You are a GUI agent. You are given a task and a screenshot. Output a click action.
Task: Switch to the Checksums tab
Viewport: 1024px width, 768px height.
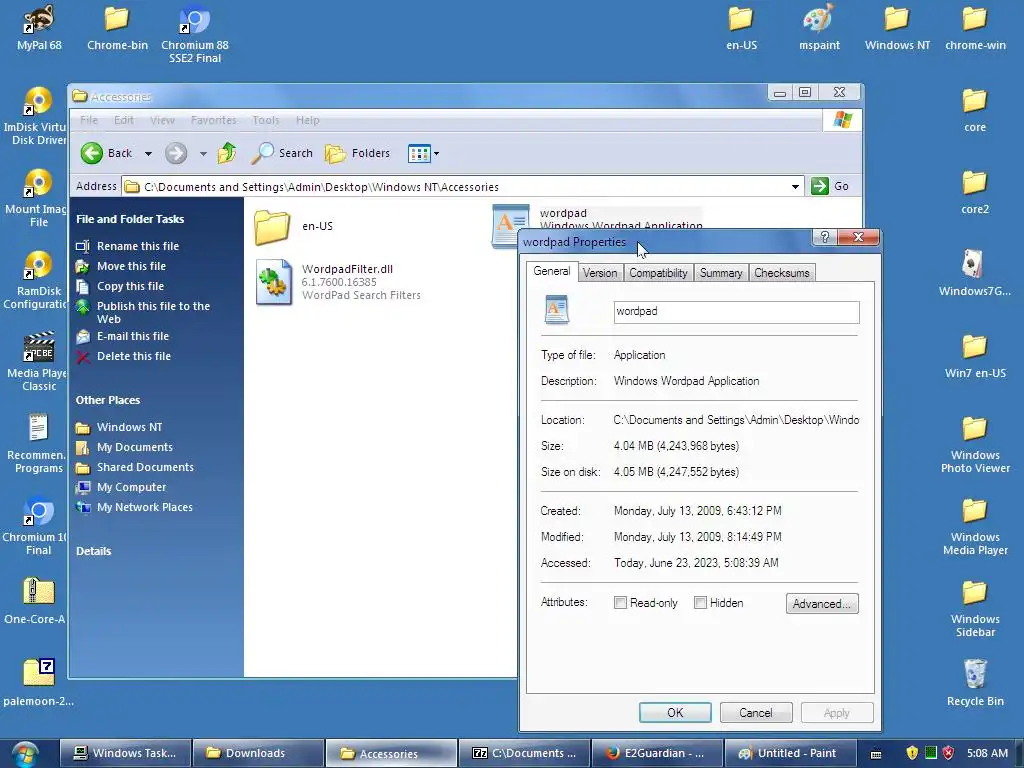pos(781,273)
